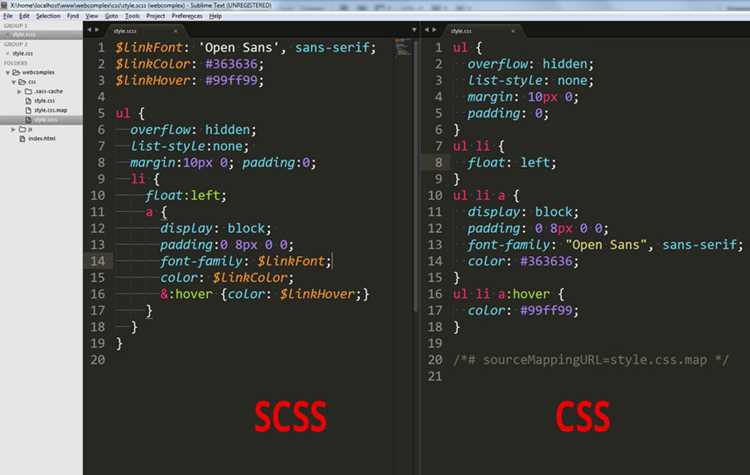The height and width of the screenshot is (475, 750).
Task: Collapse the css folder in sidebar
Action: coord(14,82)
